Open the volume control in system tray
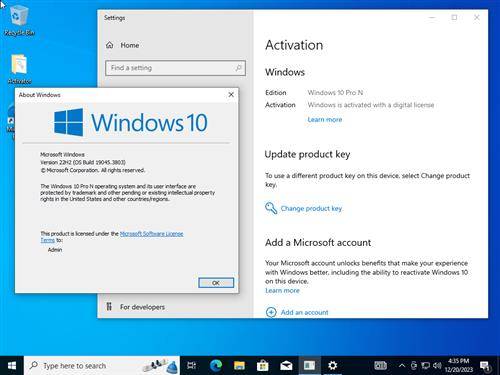The image size is (500, 375). [x=437, y=366]
